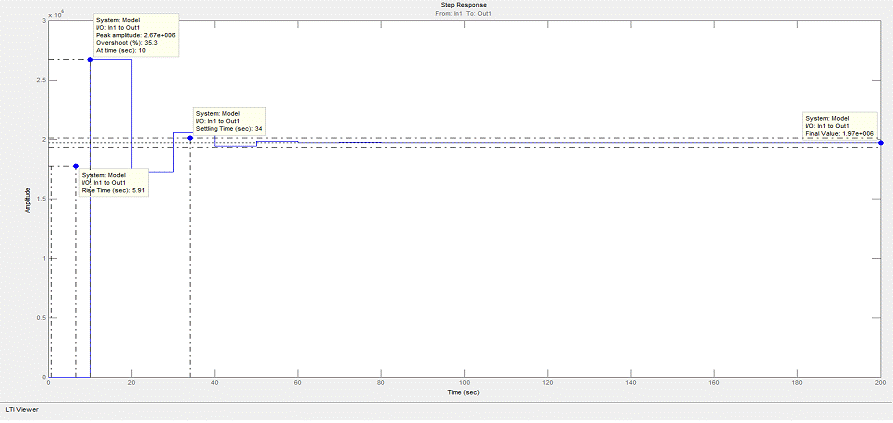Click the 0.5 tick label on amplitude axis
This screenshot has height=423, width=893.
(41, 317)
